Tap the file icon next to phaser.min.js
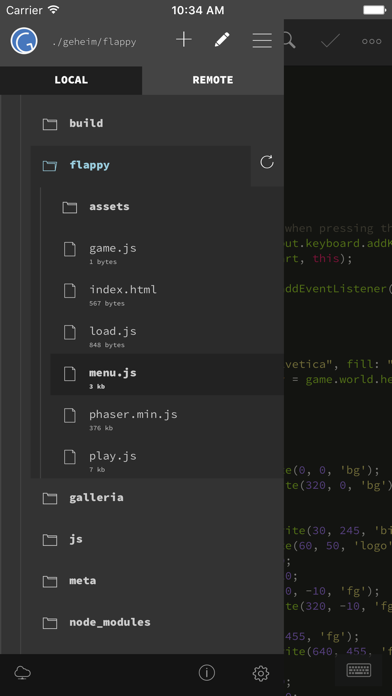 point(70,415)
